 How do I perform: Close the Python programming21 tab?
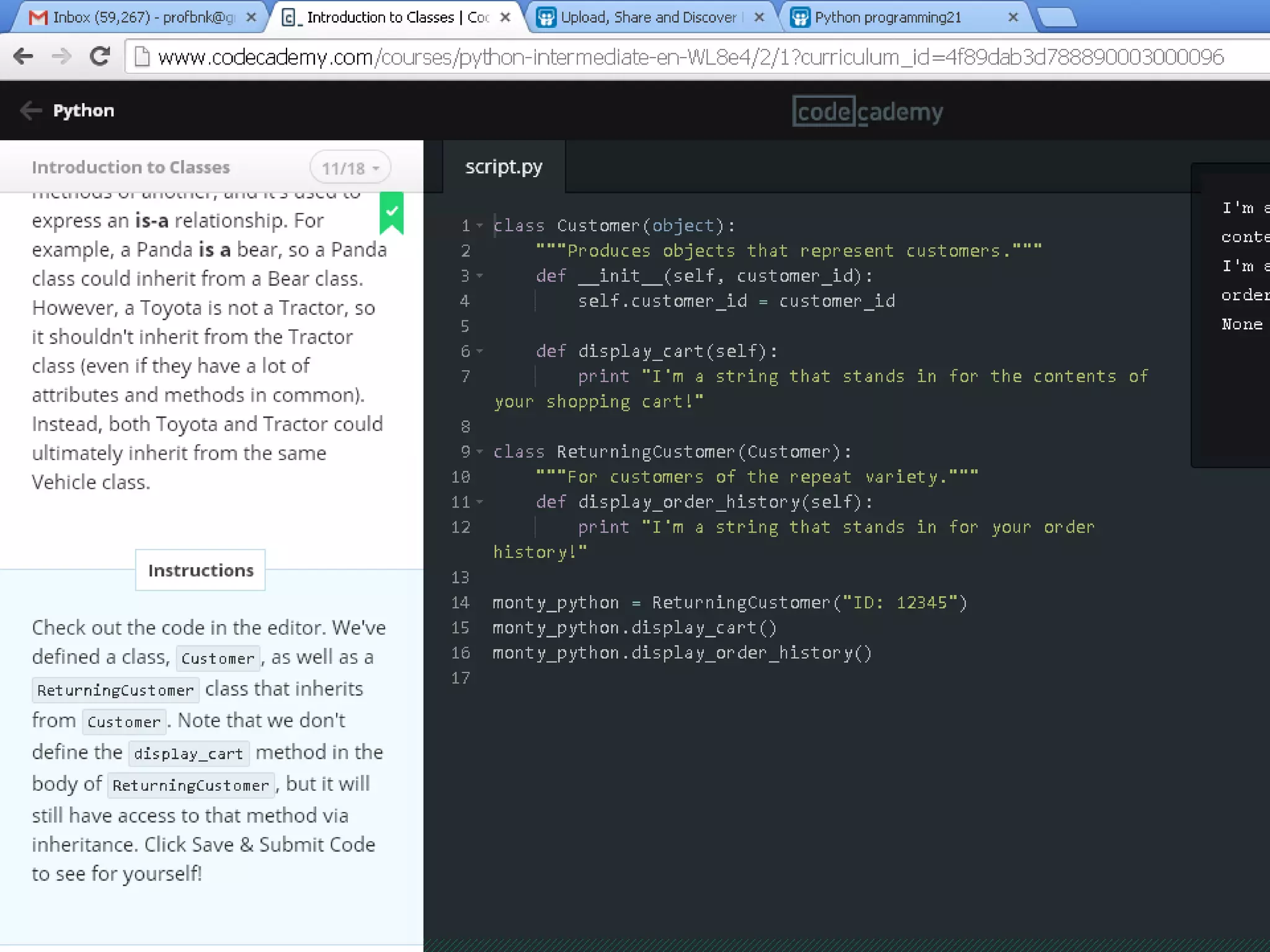(1013, 17)
